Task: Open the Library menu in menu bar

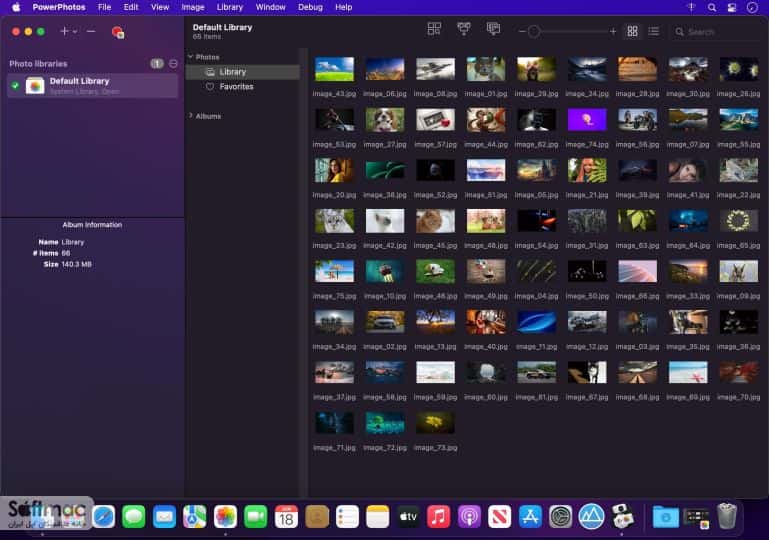Action: coord(230,7)
